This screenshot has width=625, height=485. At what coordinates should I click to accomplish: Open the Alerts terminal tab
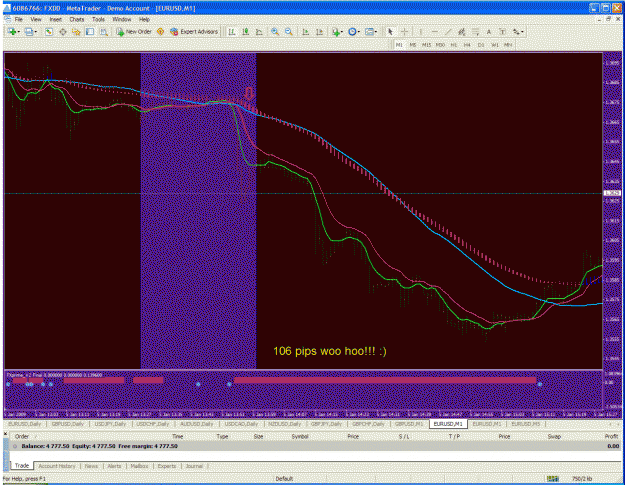[x=114, y=466]
